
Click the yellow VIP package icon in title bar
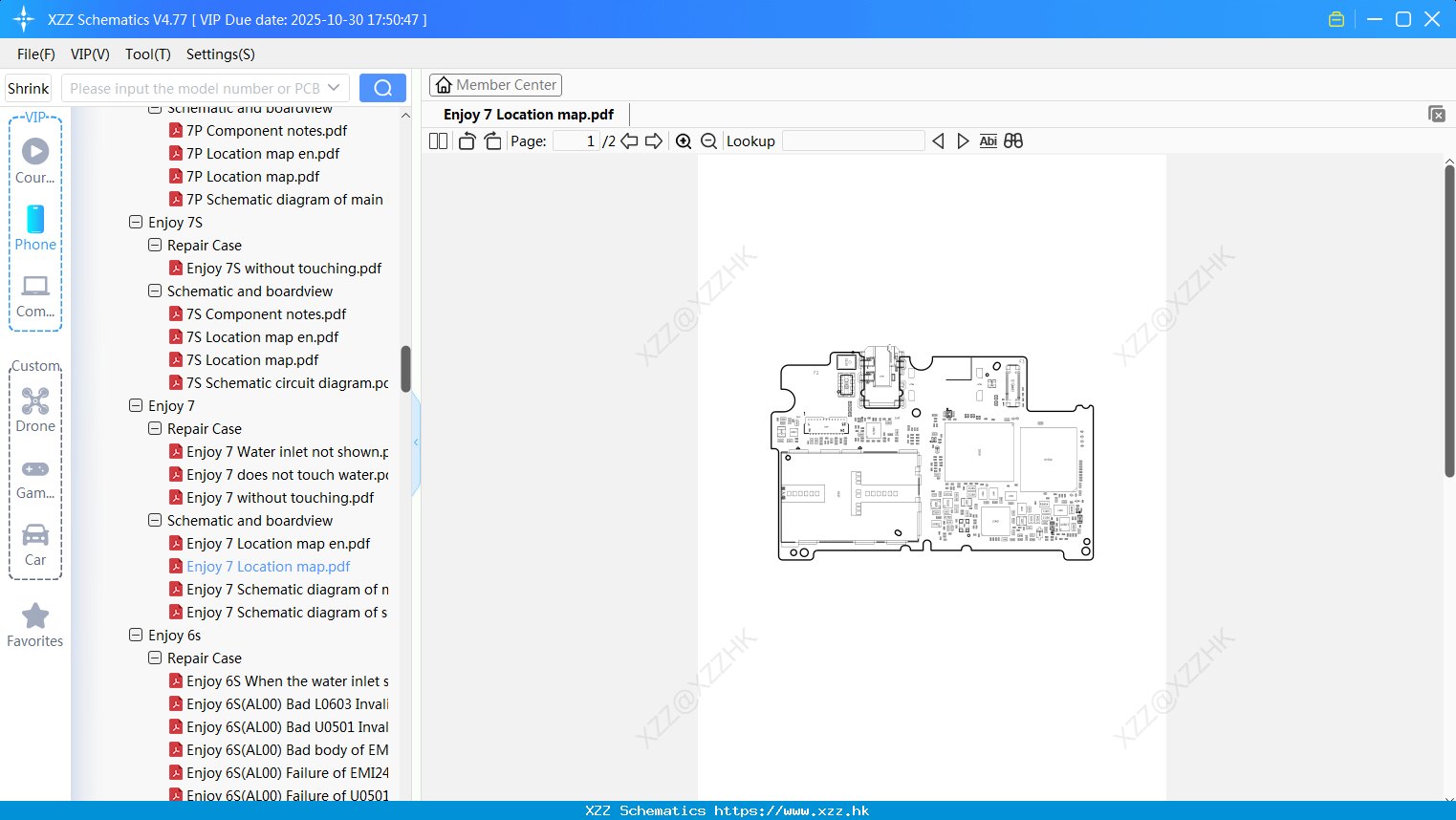[1336, 19]
